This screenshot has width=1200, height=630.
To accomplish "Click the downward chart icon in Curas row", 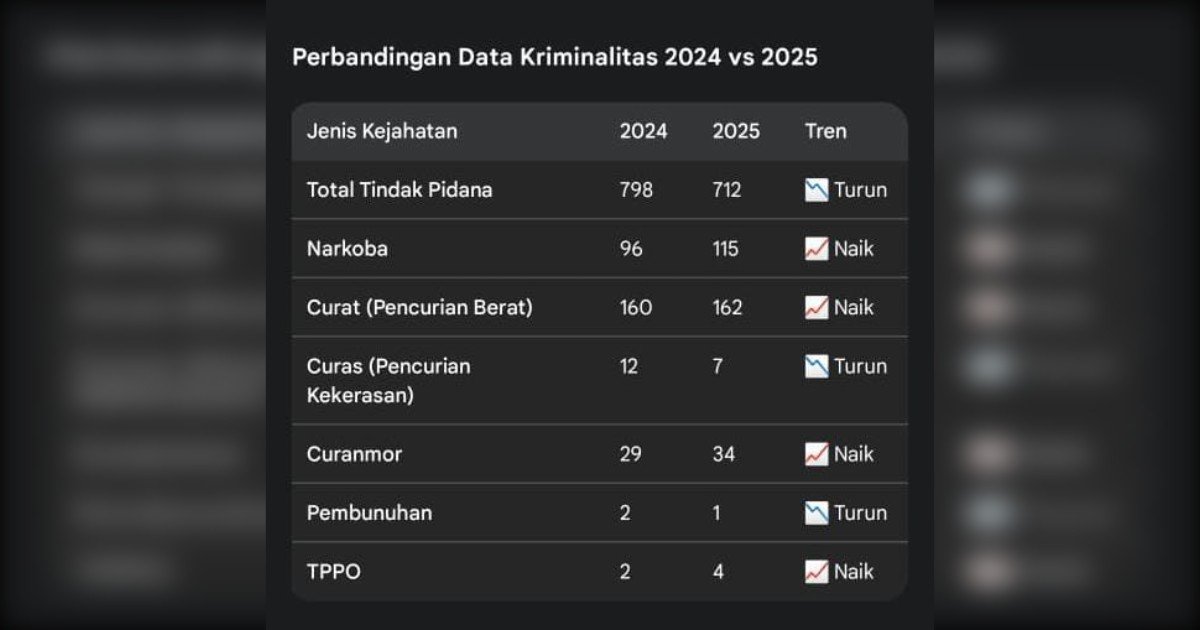I will pyautogui.click(x=816, y=366).
